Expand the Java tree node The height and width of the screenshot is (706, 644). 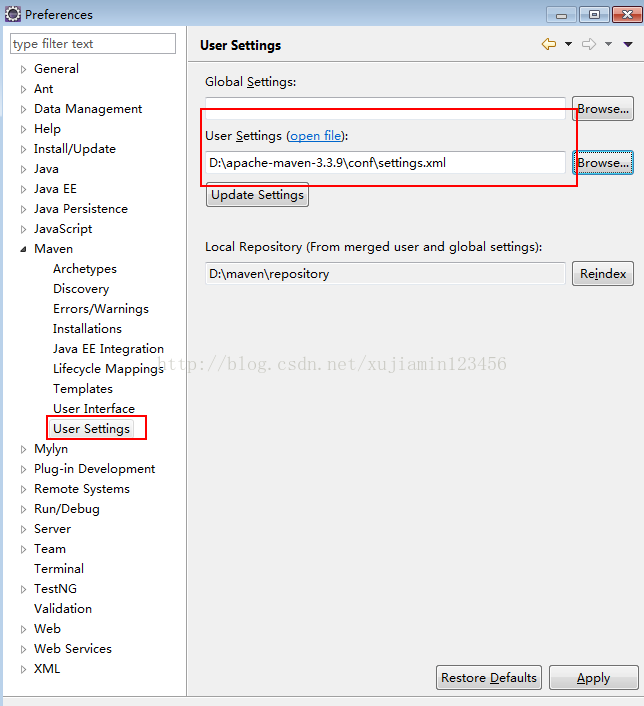tap(23, 169)
